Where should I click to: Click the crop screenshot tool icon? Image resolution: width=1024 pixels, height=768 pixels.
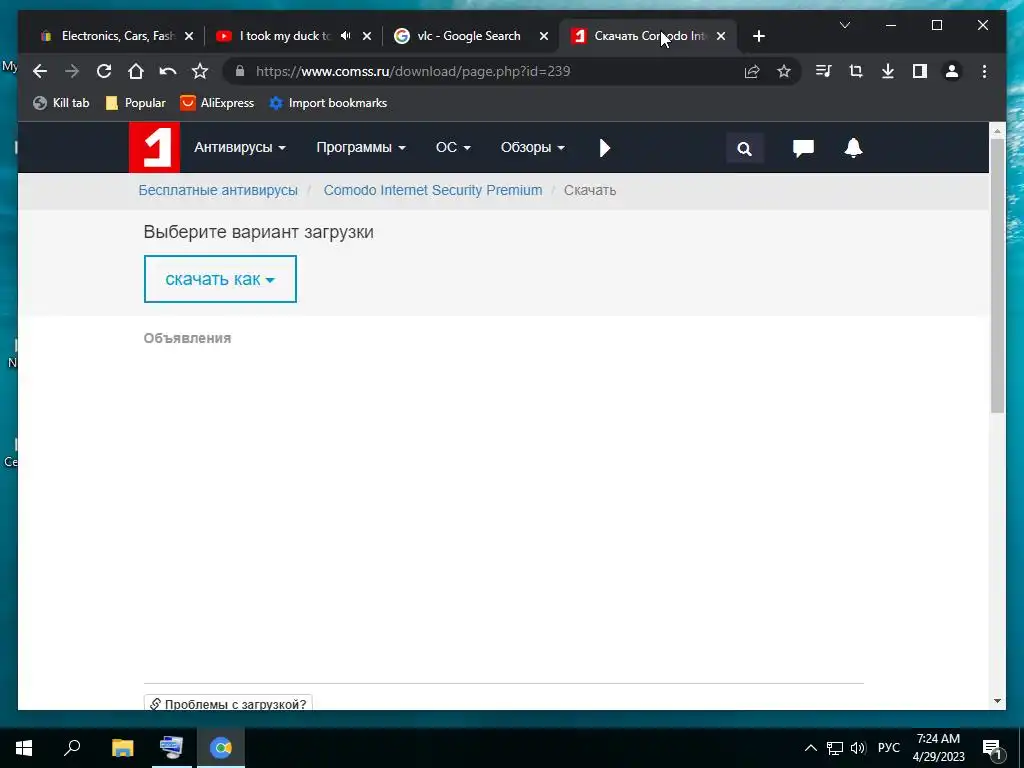click(x=856, y=71)
